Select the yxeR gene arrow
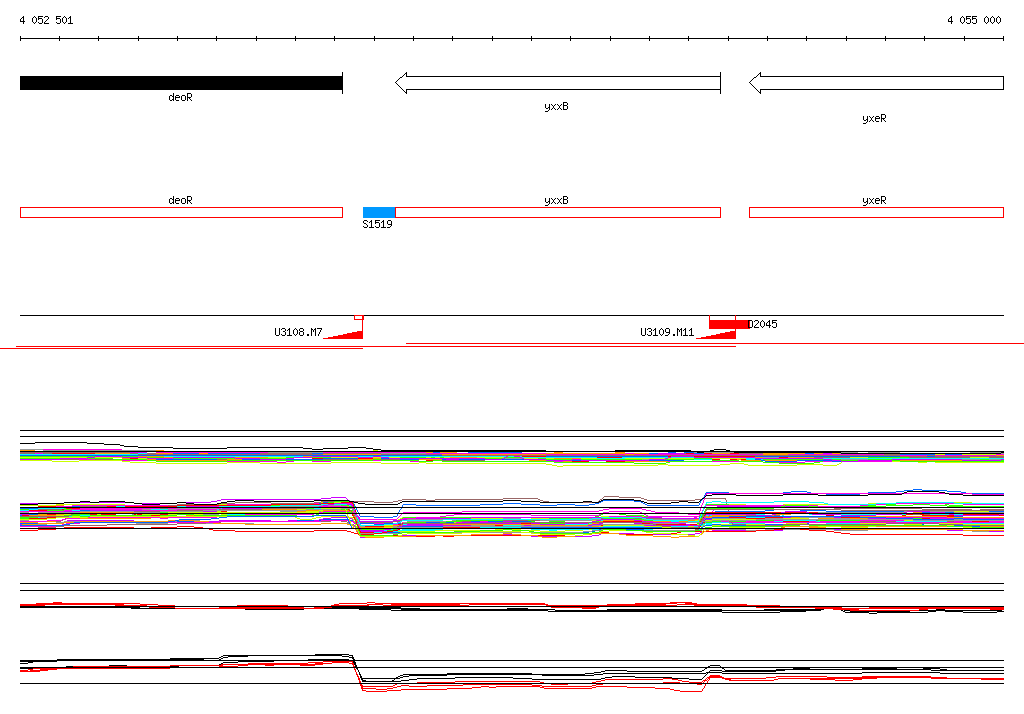 pyautogui.click(x=876, y=83)
